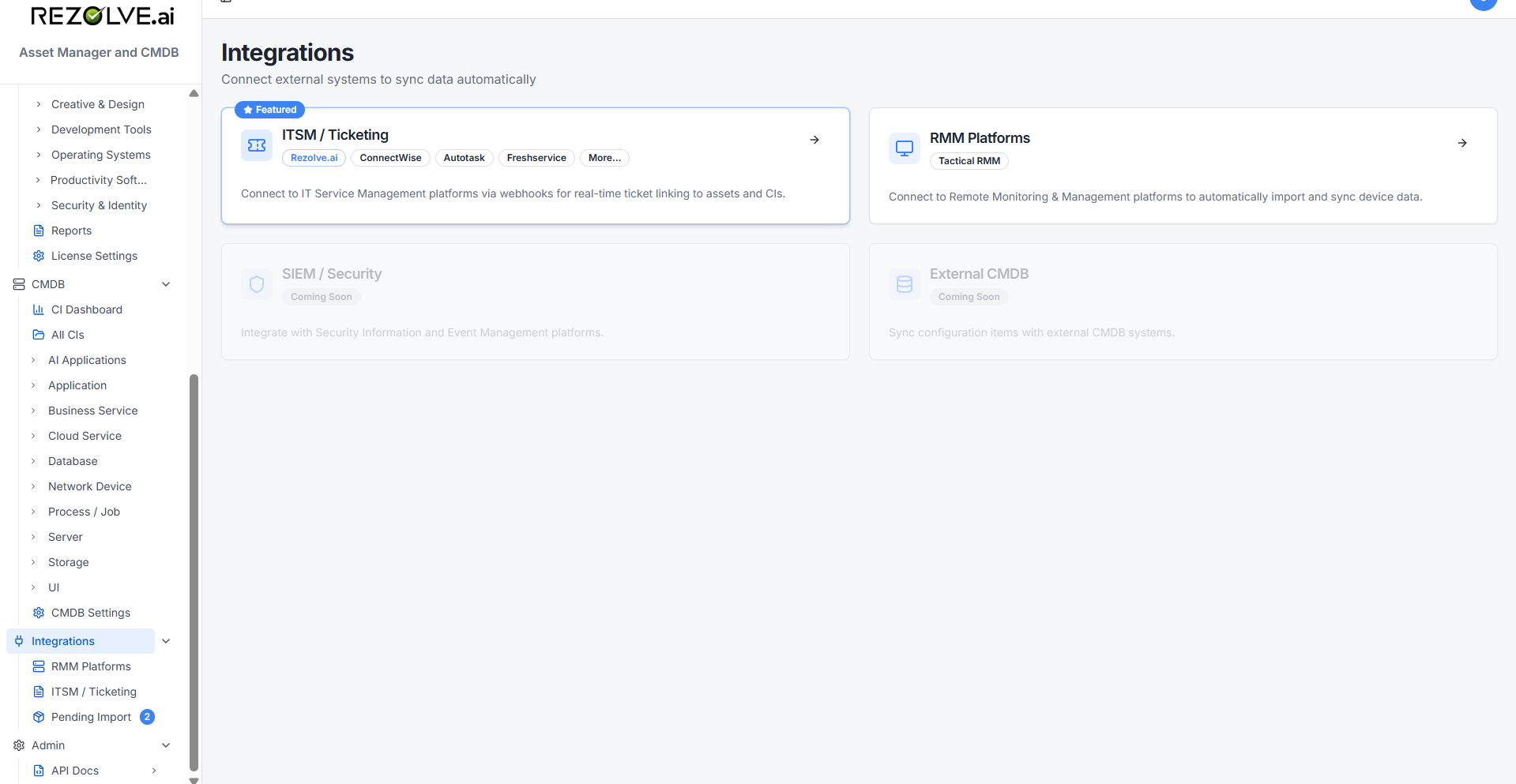The width and height of the screenshot is (1516, 784).
Task: Expand the Creative & Design category
Action: [39, 104]
